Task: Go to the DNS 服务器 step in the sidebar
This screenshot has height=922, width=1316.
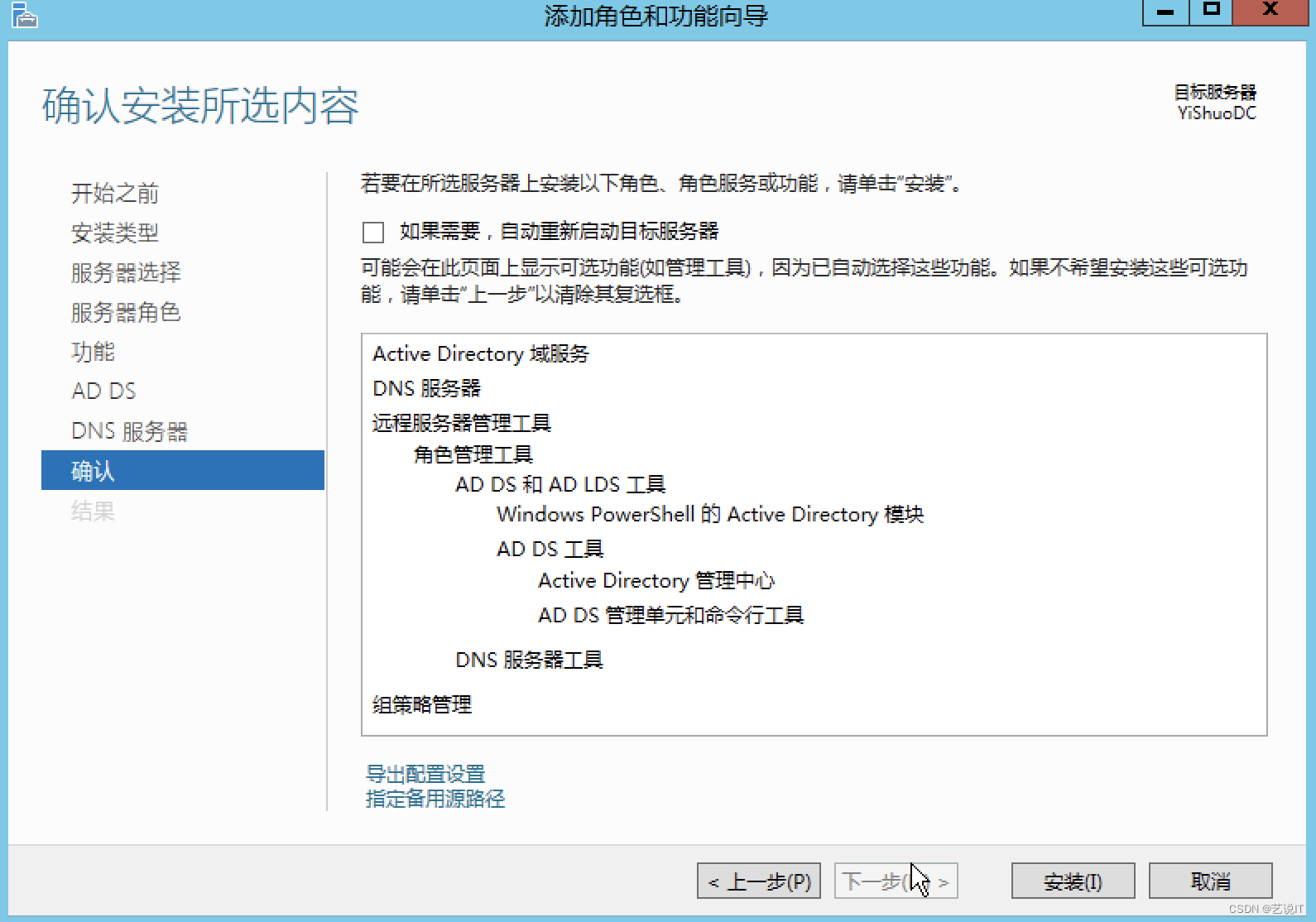Action: tap(129, 431)
